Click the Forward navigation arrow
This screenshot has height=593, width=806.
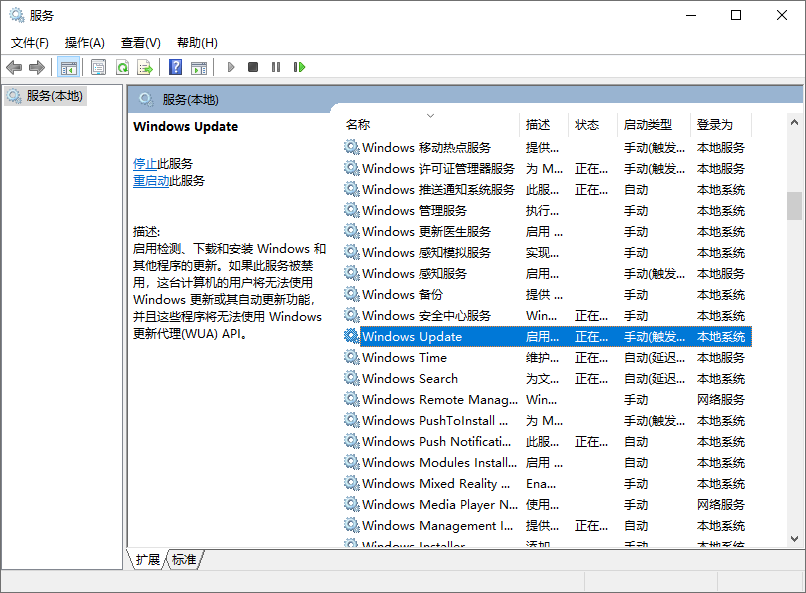click(x=38, y=67)
